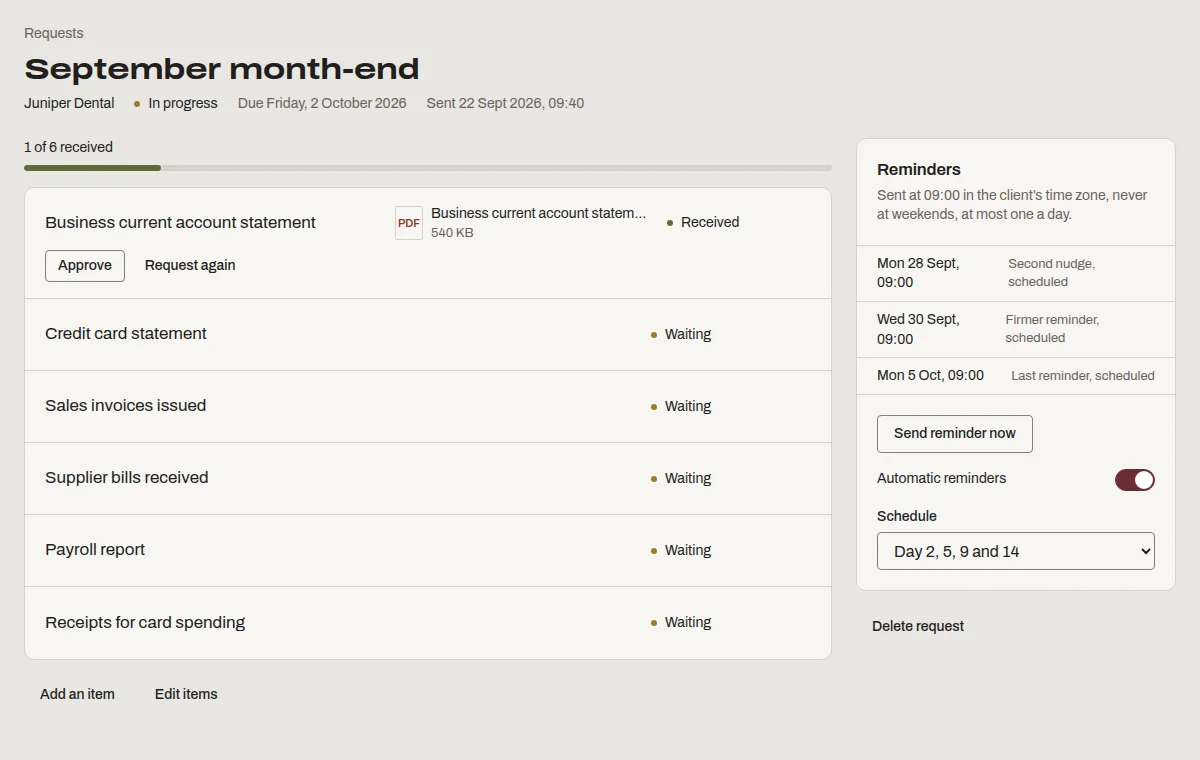
Task: Click the 540 KB file size
Action: (x=452, y=233)
